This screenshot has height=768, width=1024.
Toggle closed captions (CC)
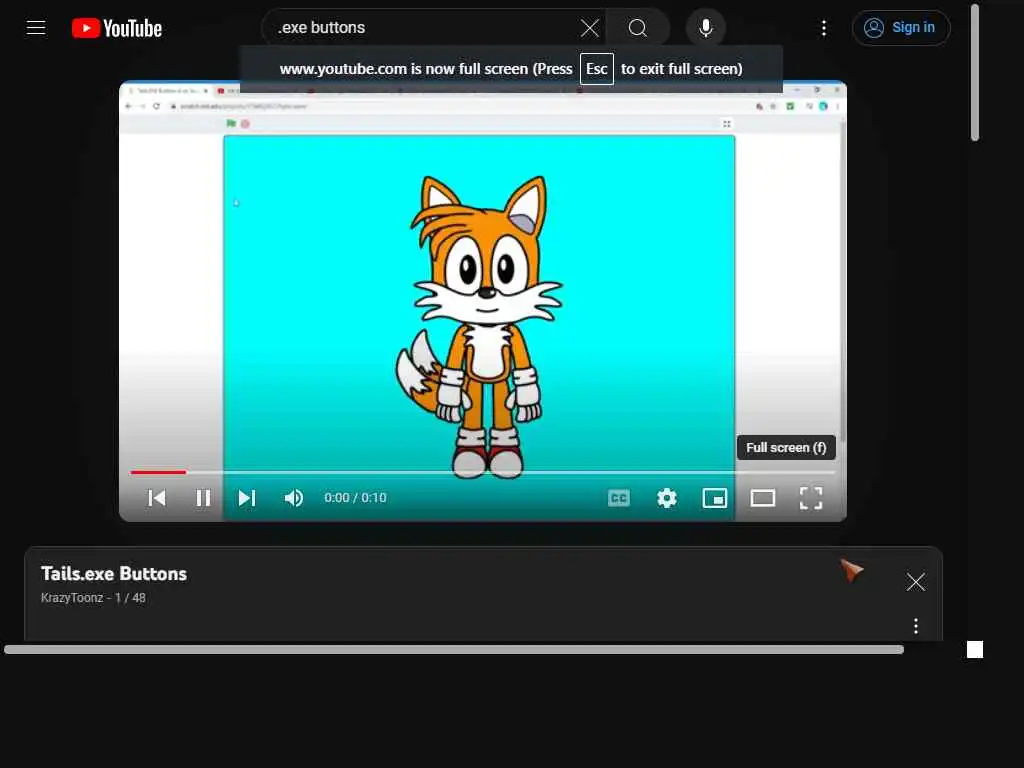618,498
